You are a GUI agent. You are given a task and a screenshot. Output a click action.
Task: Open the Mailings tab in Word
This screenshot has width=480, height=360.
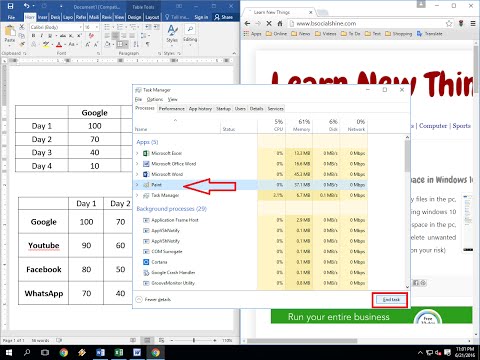pos(94,17)
